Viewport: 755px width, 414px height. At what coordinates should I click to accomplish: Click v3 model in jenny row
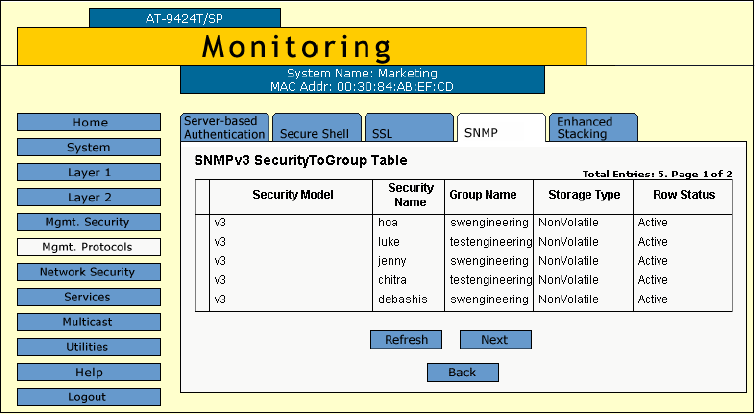tap(220, 261)
